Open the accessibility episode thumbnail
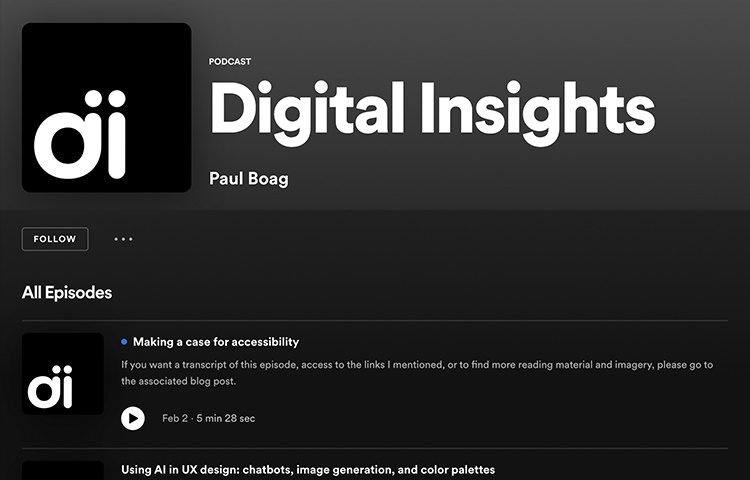This screenshot has width=750, height=480. [63, 374]
